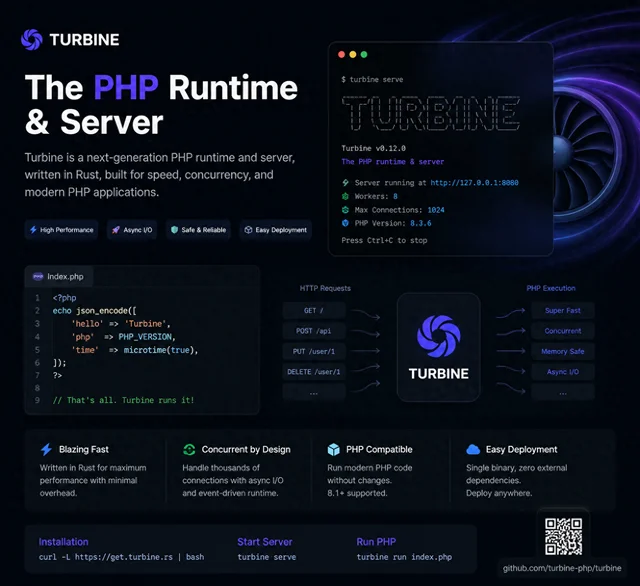
Task: Click the DELETE /user/1 request box
Action: 314,372
